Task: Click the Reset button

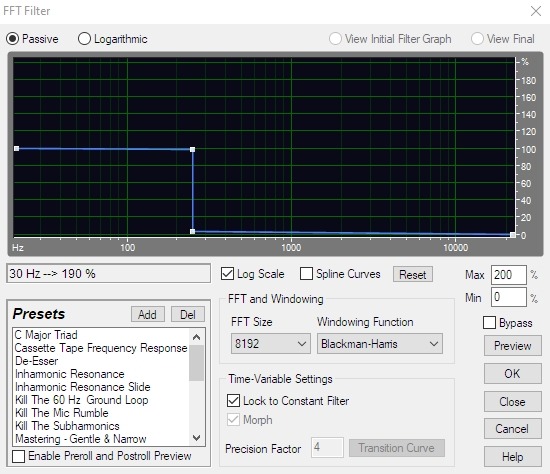Action: click(x=413, y=274)
